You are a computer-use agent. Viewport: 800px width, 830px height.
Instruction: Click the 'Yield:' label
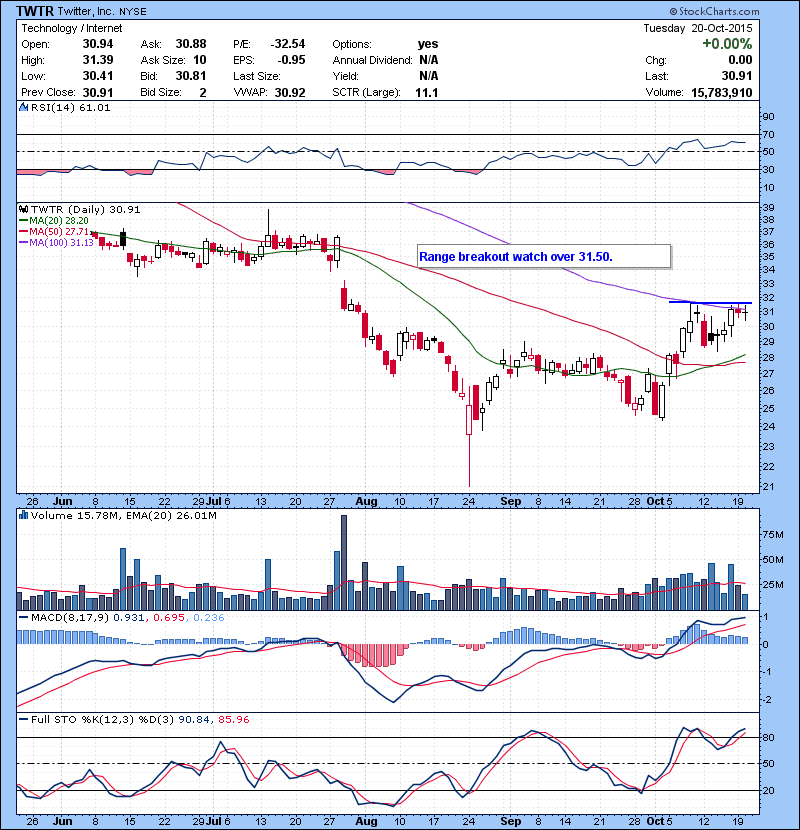point(346,76)
